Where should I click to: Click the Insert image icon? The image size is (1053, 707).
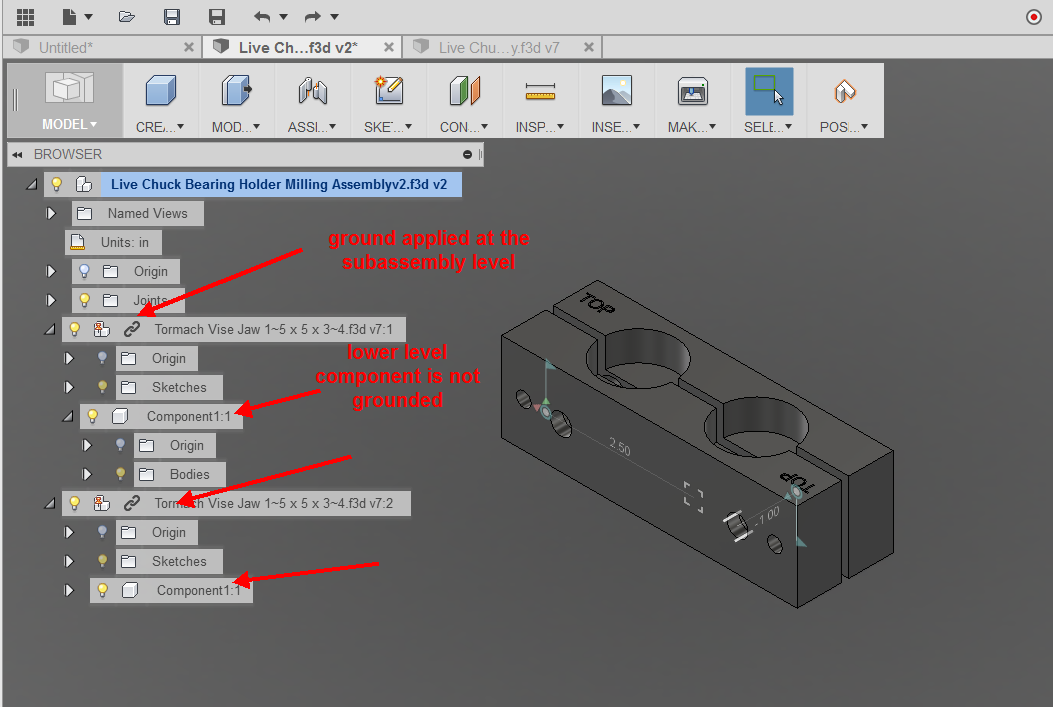click(616, 92)
